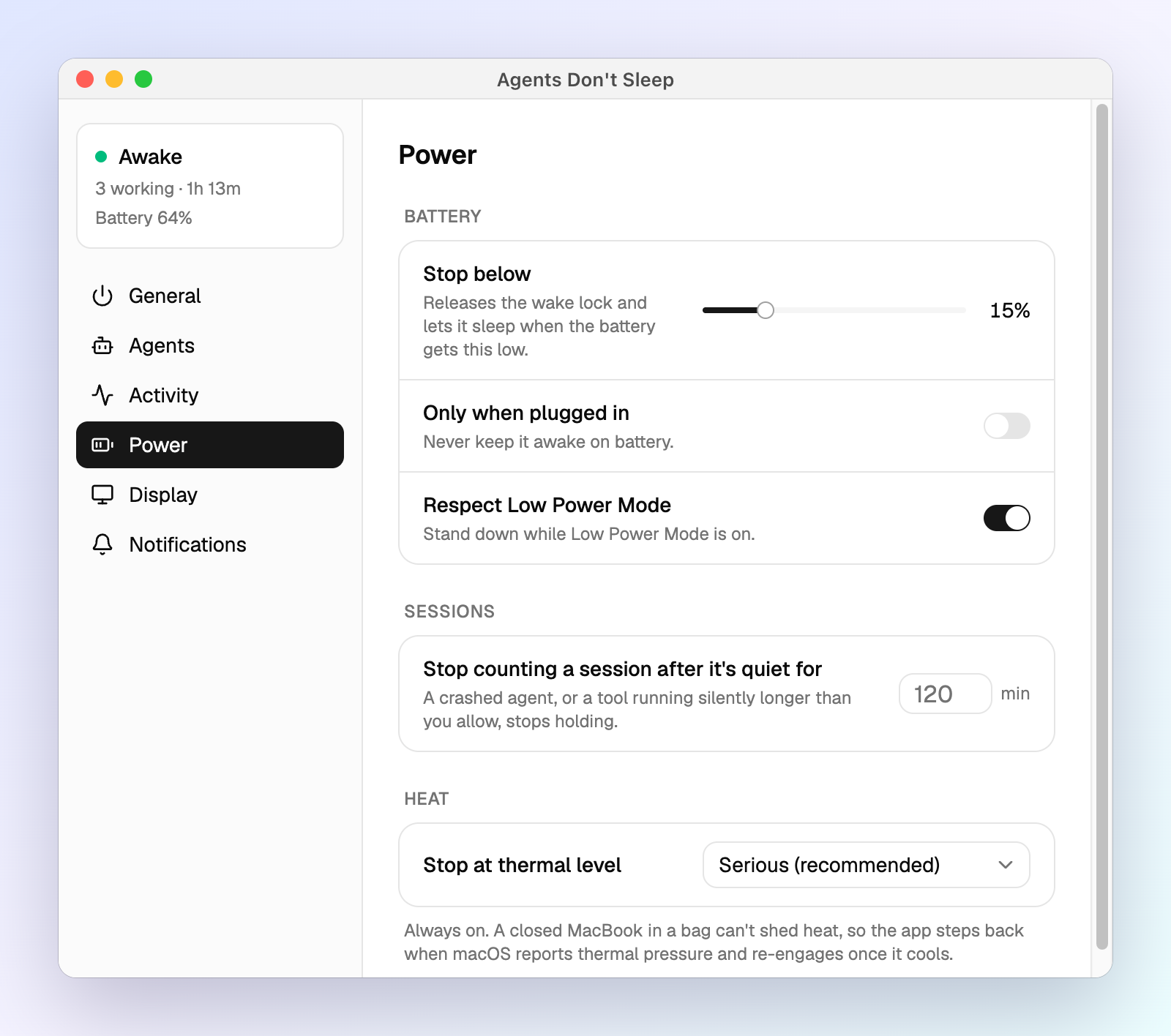The height and width of the screenshot is (1036, 1171).
Task: Open the General settings section
Action: tap(210, 296)
